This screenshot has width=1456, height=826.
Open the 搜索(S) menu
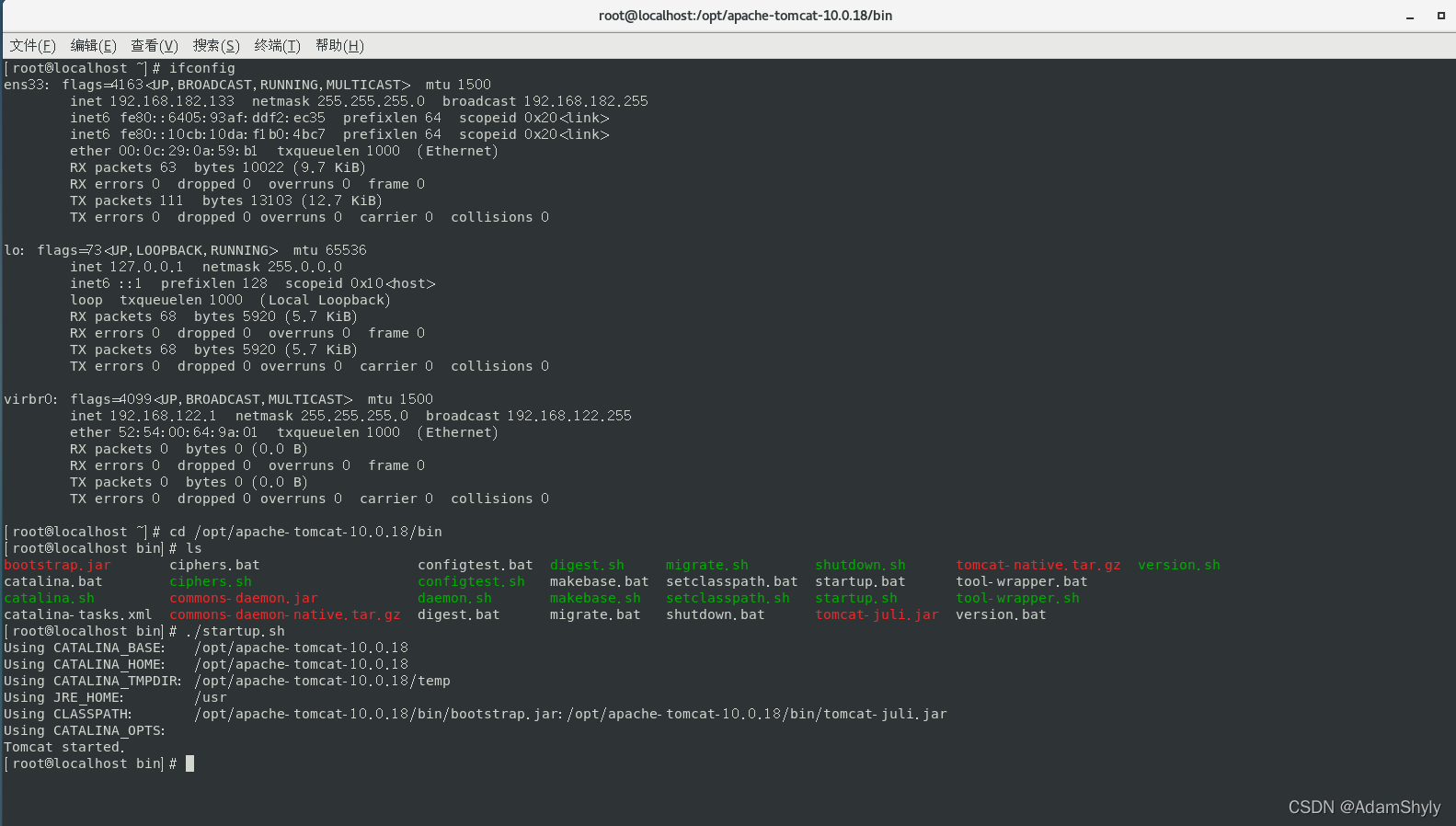[x=216, y=46]
